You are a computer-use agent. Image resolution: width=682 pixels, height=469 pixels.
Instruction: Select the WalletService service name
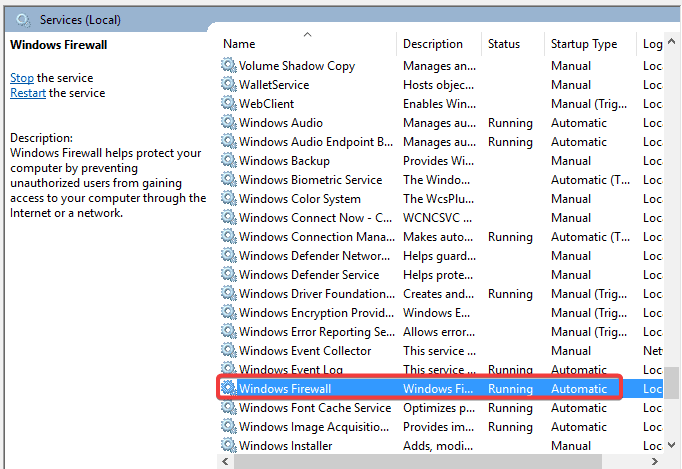click(274, 85)
